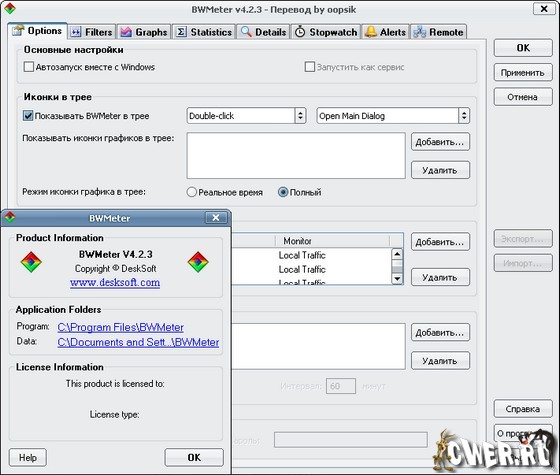The width and height of the screenshot is (560, 475).
Task: Click the Details magnifier icon
Action: coord(246,32)
